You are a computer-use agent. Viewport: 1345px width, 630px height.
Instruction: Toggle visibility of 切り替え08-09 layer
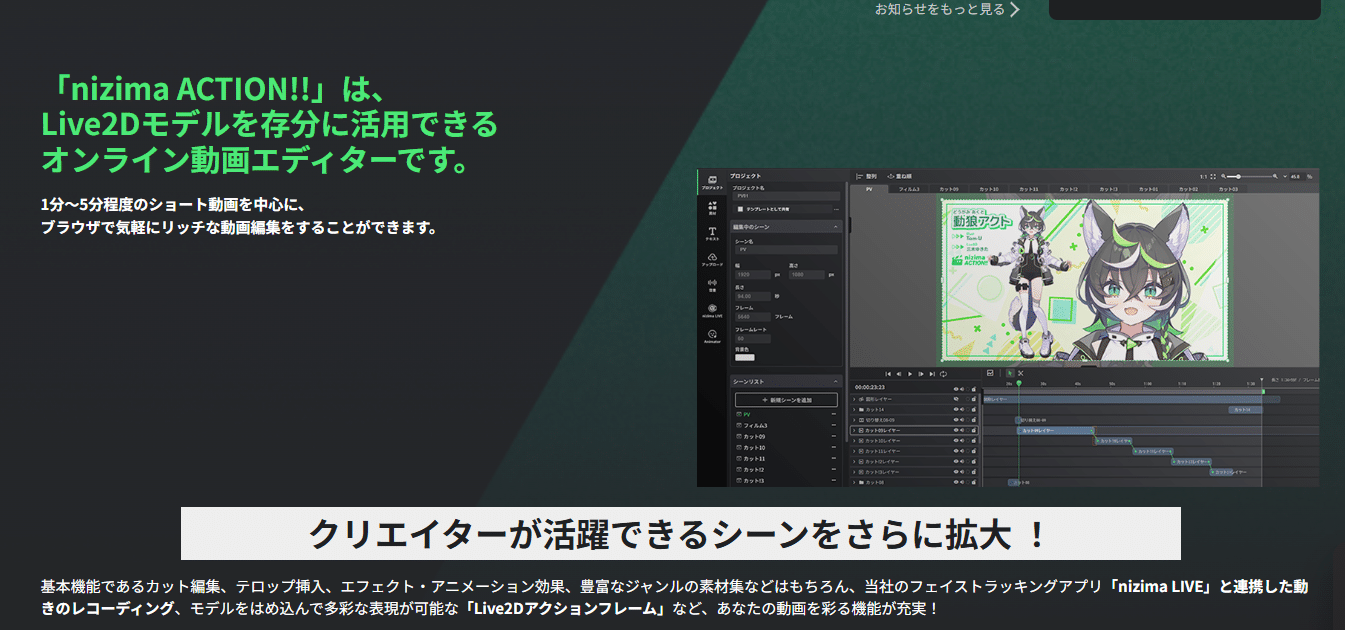pos(956,420)
